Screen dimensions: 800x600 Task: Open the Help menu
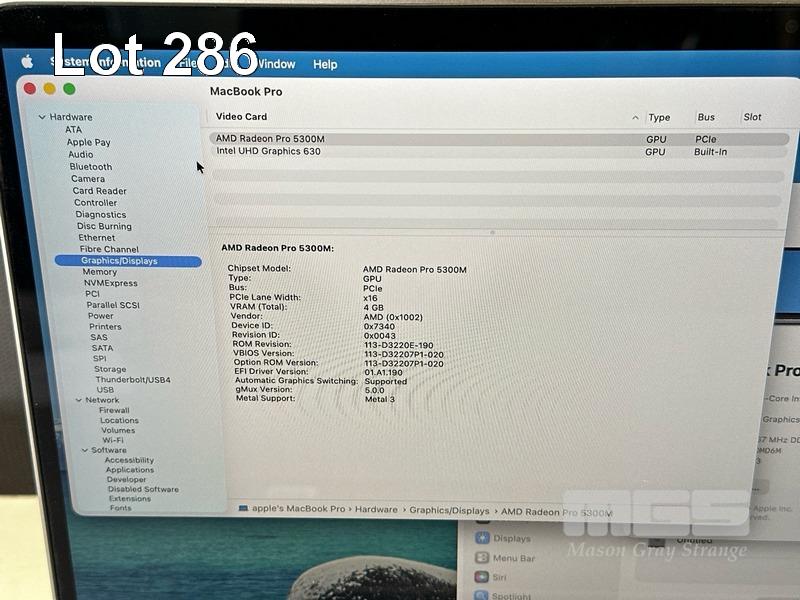[325, 64]
